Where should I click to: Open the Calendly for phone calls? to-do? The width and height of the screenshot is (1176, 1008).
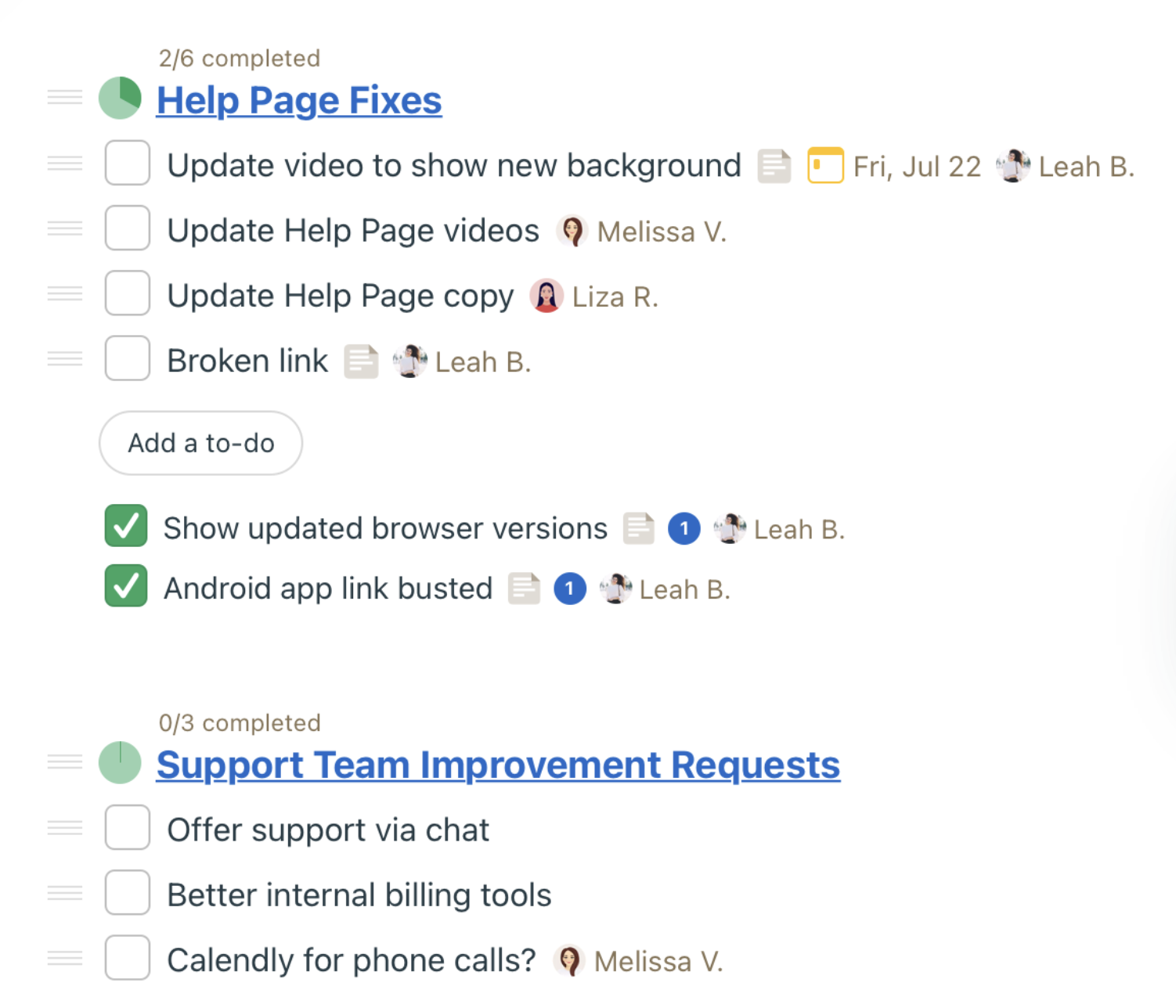[352, 959]
